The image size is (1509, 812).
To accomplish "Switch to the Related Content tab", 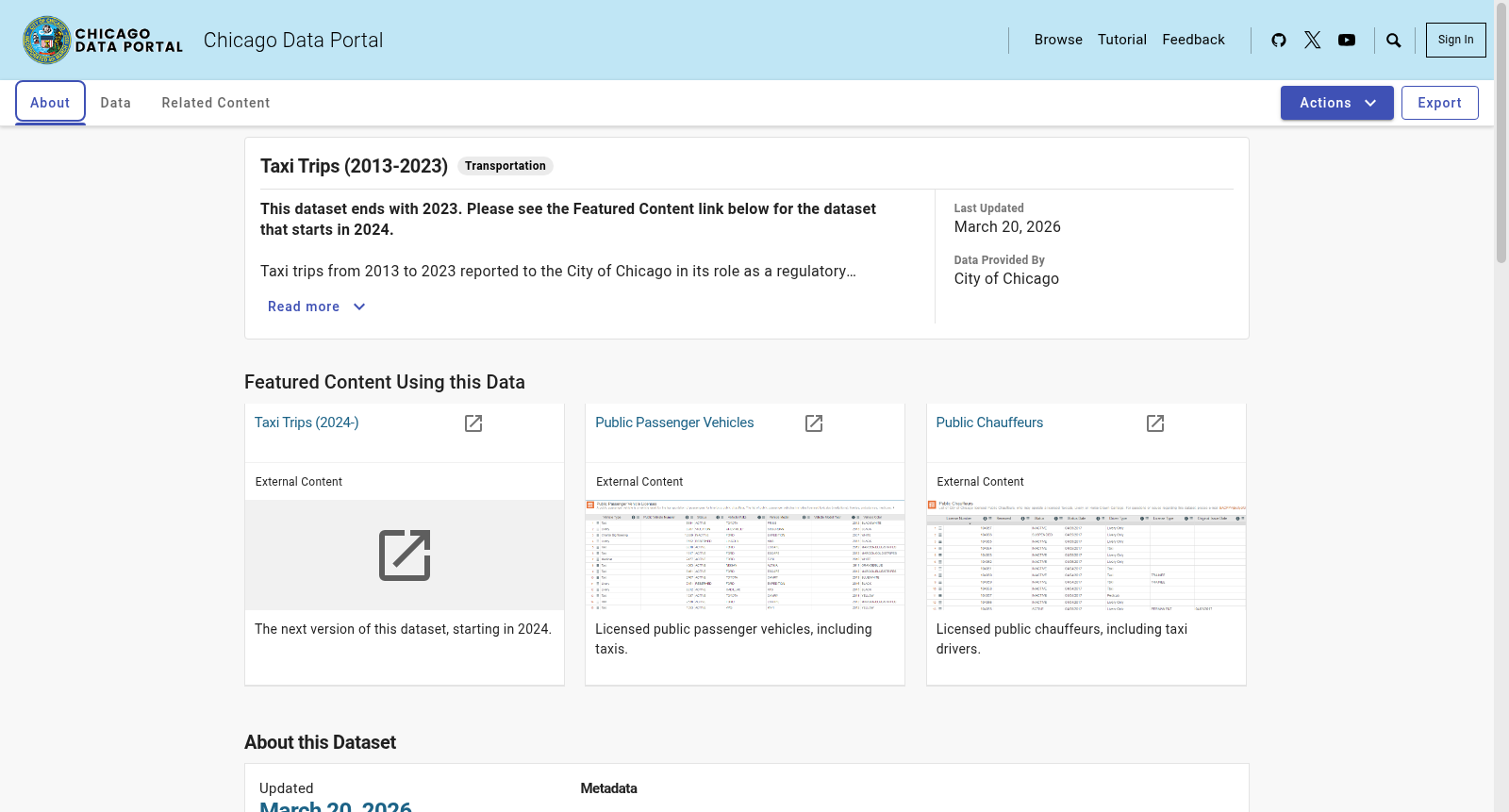I will [x=216, y=103].
